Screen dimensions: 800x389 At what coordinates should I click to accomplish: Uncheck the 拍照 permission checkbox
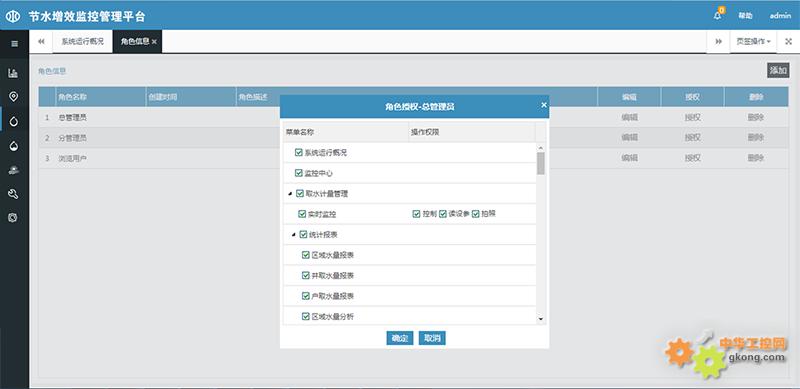pos(476,214)
